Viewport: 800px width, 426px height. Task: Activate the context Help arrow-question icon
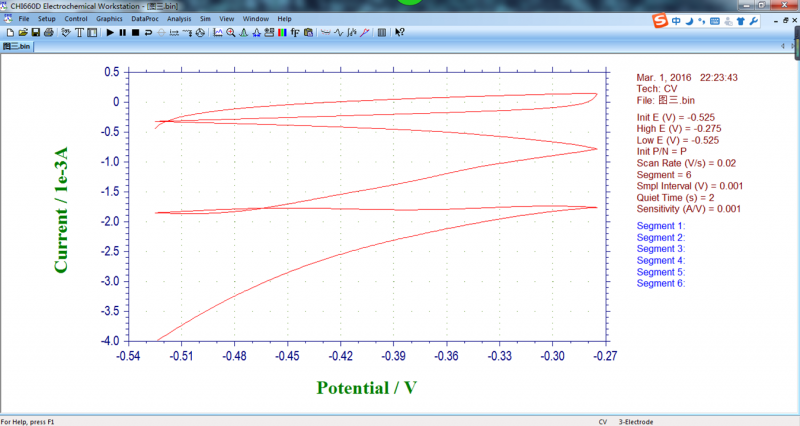tap(399, 32)
